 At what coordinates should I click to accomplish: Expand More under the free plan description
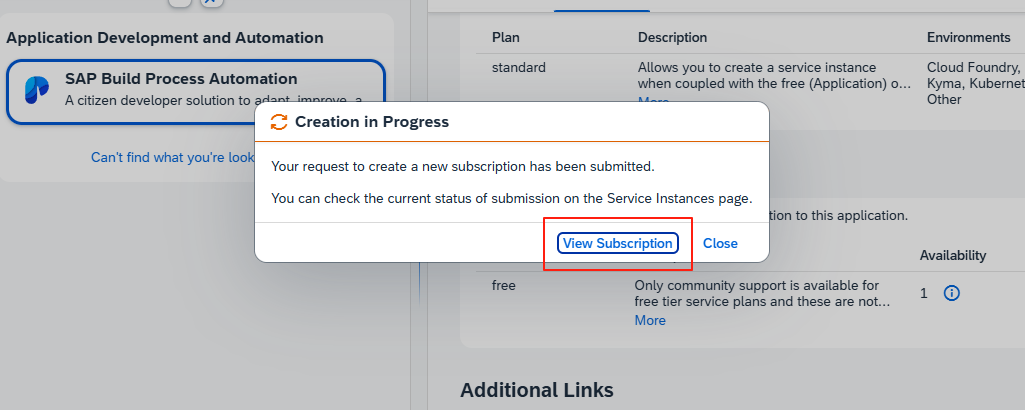click(650, 320)
